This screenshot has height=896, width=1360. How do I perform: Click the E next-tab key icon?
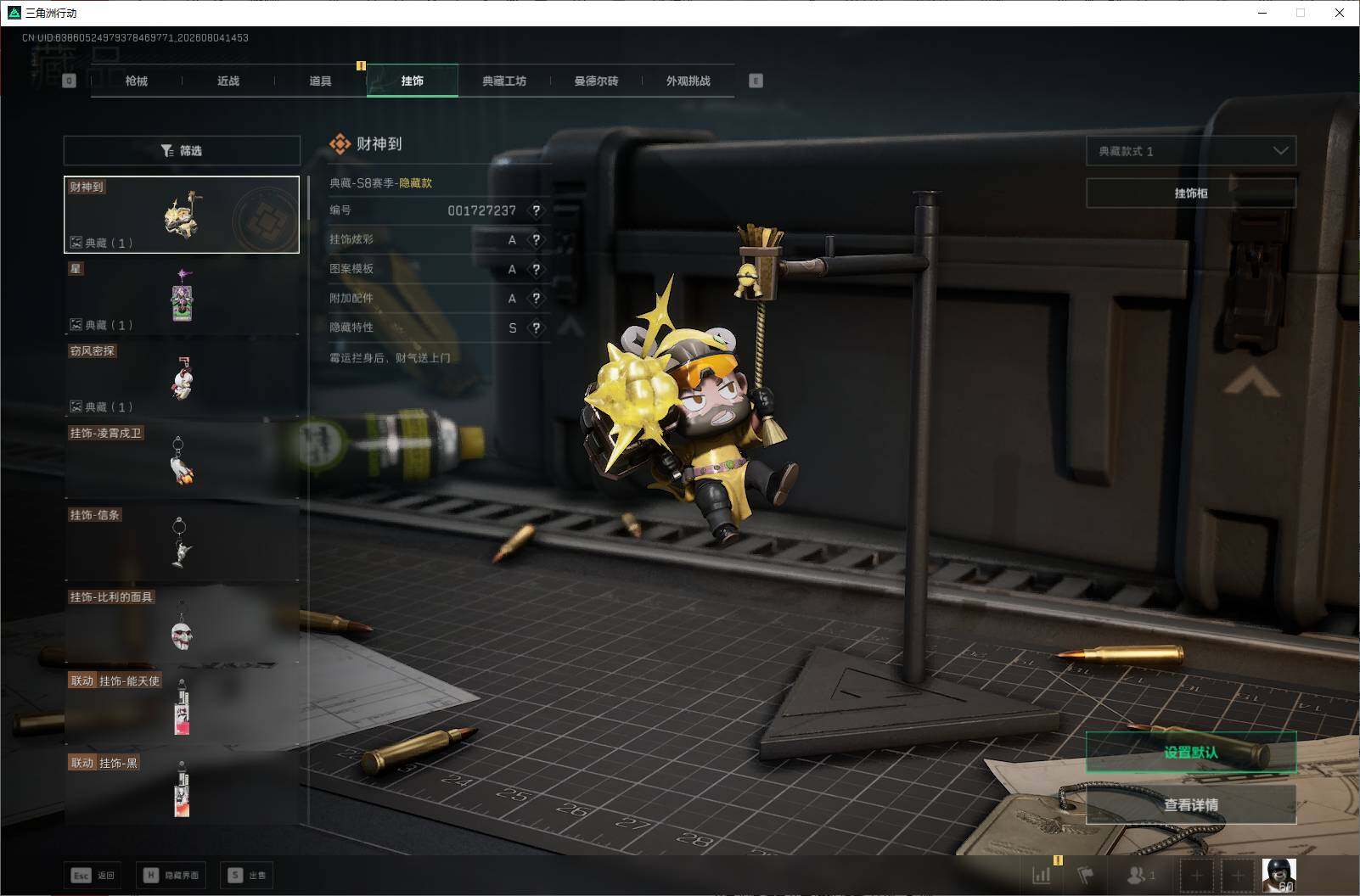click(x=756, y=81)
